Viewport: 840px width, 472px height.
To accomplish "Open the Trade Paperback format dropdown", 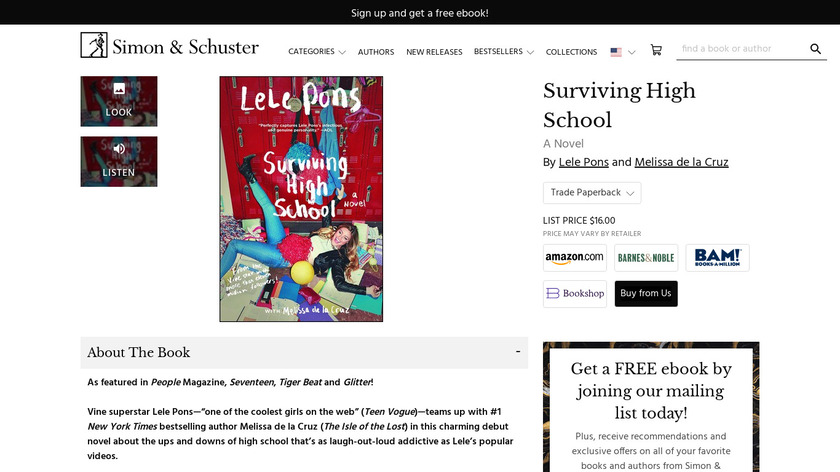I will (x=592, y=193).
